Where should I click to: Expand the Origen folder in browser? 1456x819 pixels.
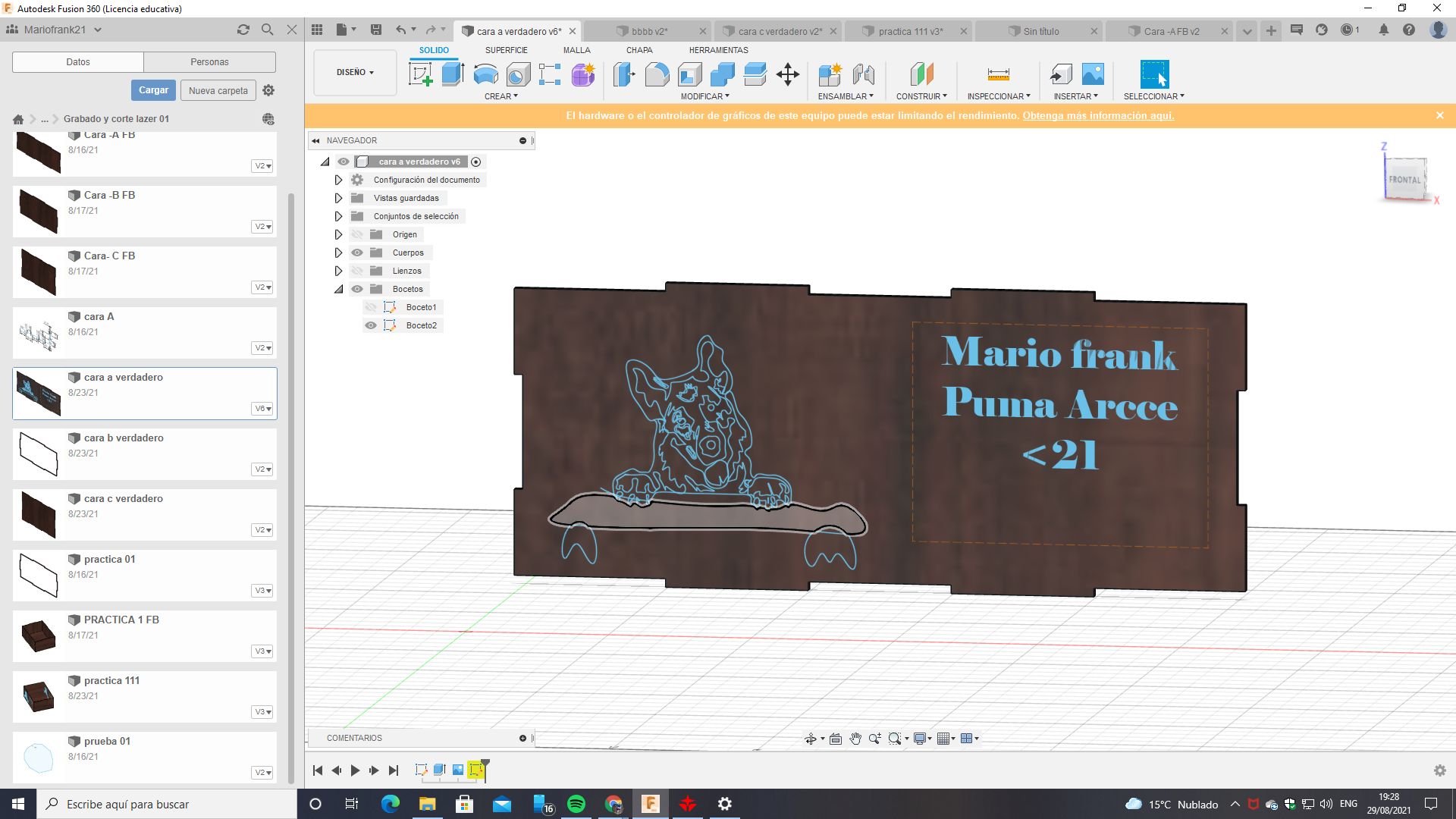point(338,234)
